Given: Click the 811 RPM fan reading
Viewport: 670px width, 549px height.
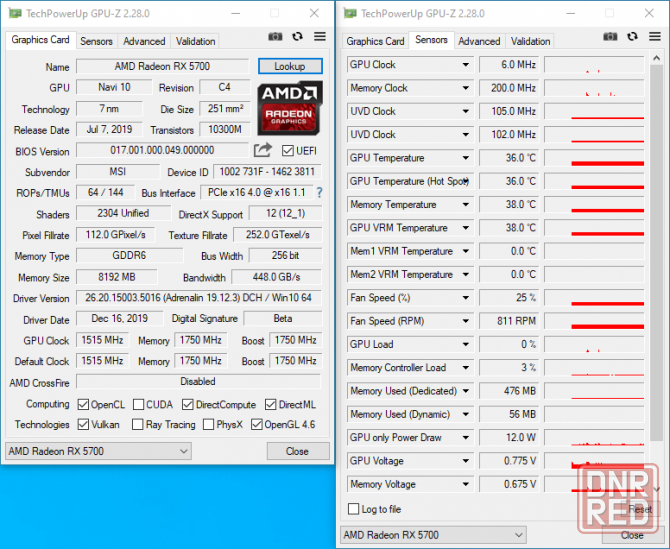Looking at the screenshot, I should coord(509,321).
